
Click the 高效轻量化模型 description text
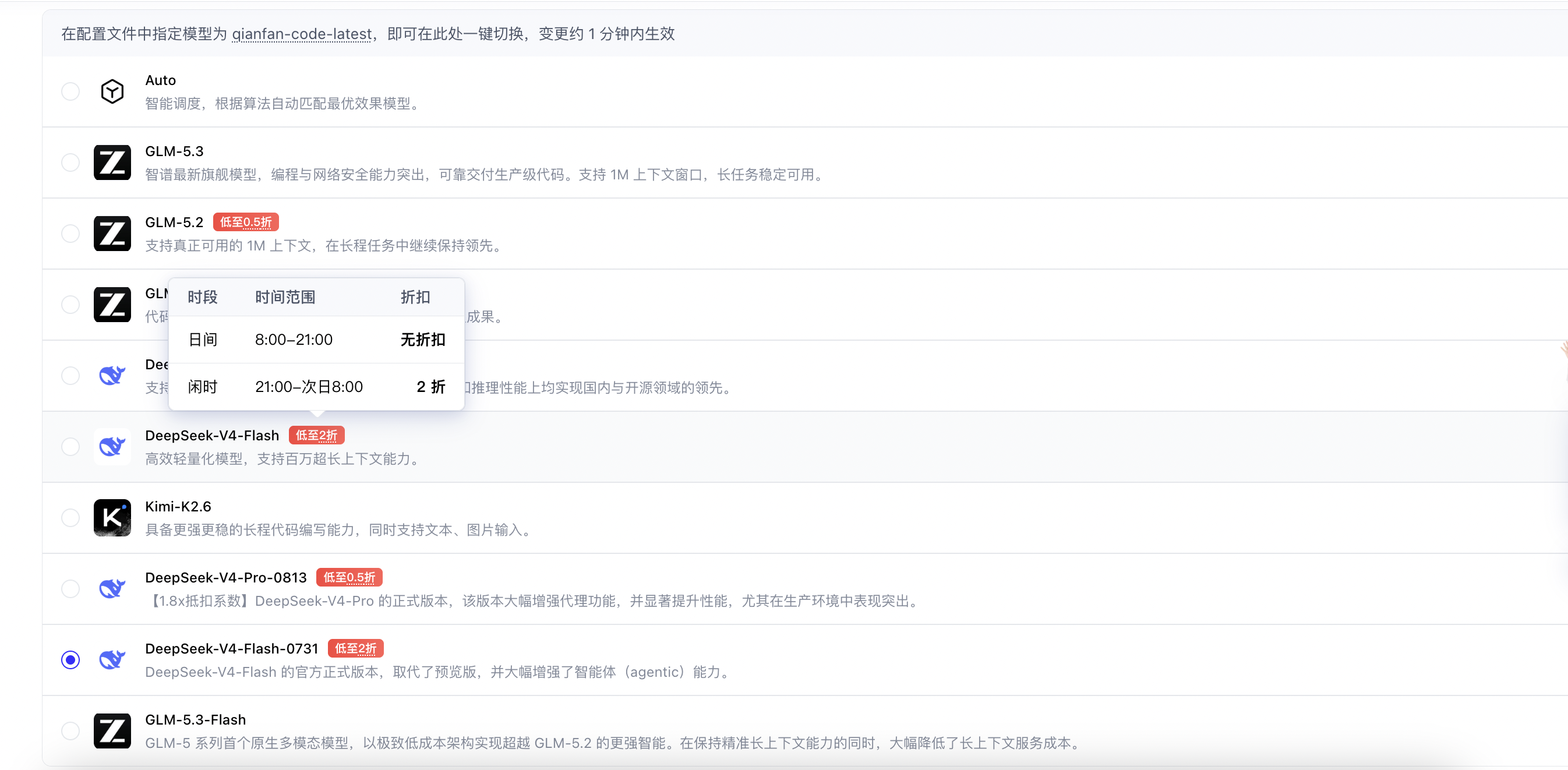click(x=283, y=459)
